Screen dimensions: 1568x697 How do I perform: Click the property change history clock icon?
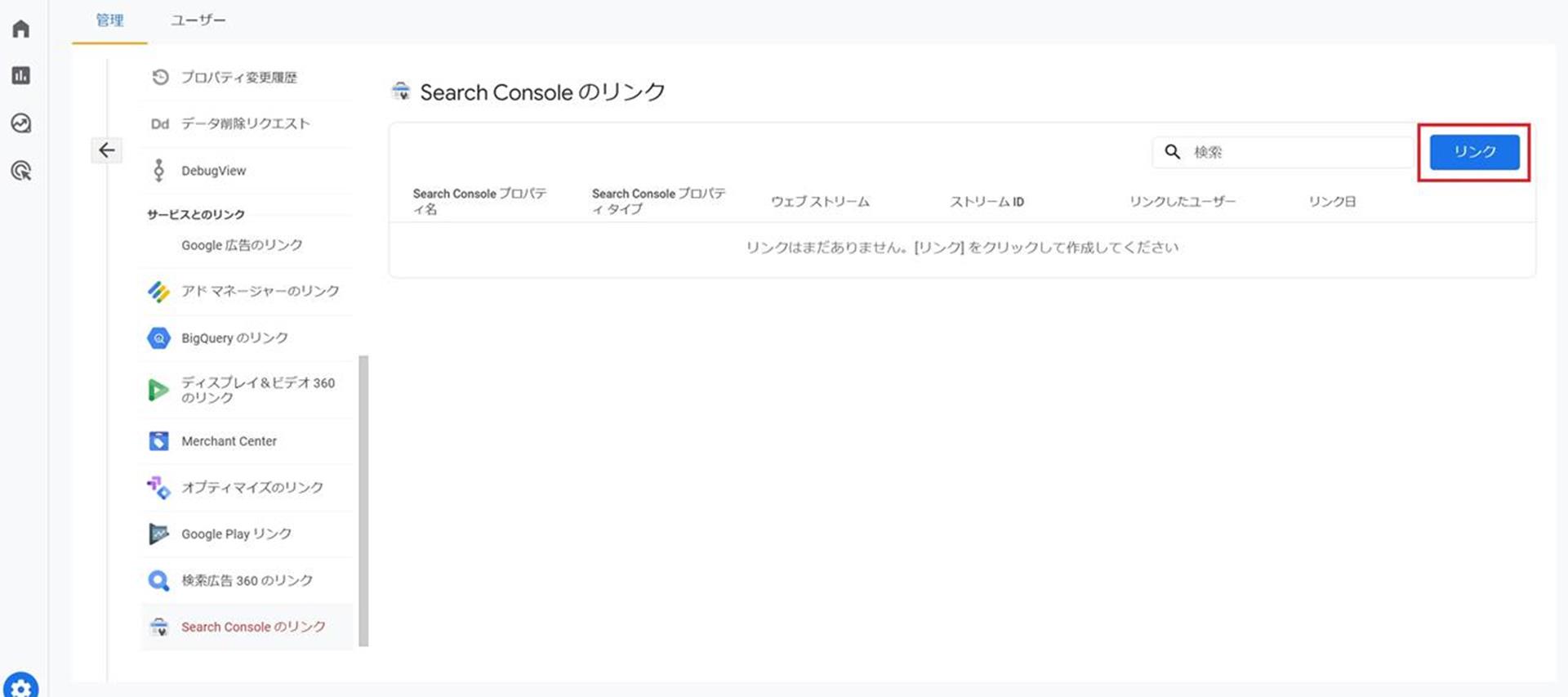[x=160, y=77]
